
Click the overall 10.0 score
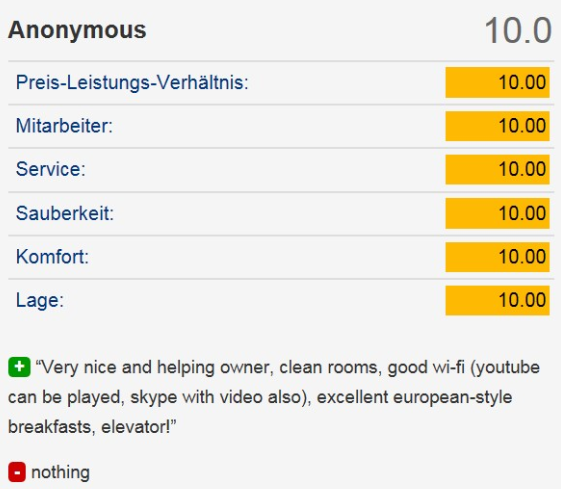pos(518,31)
